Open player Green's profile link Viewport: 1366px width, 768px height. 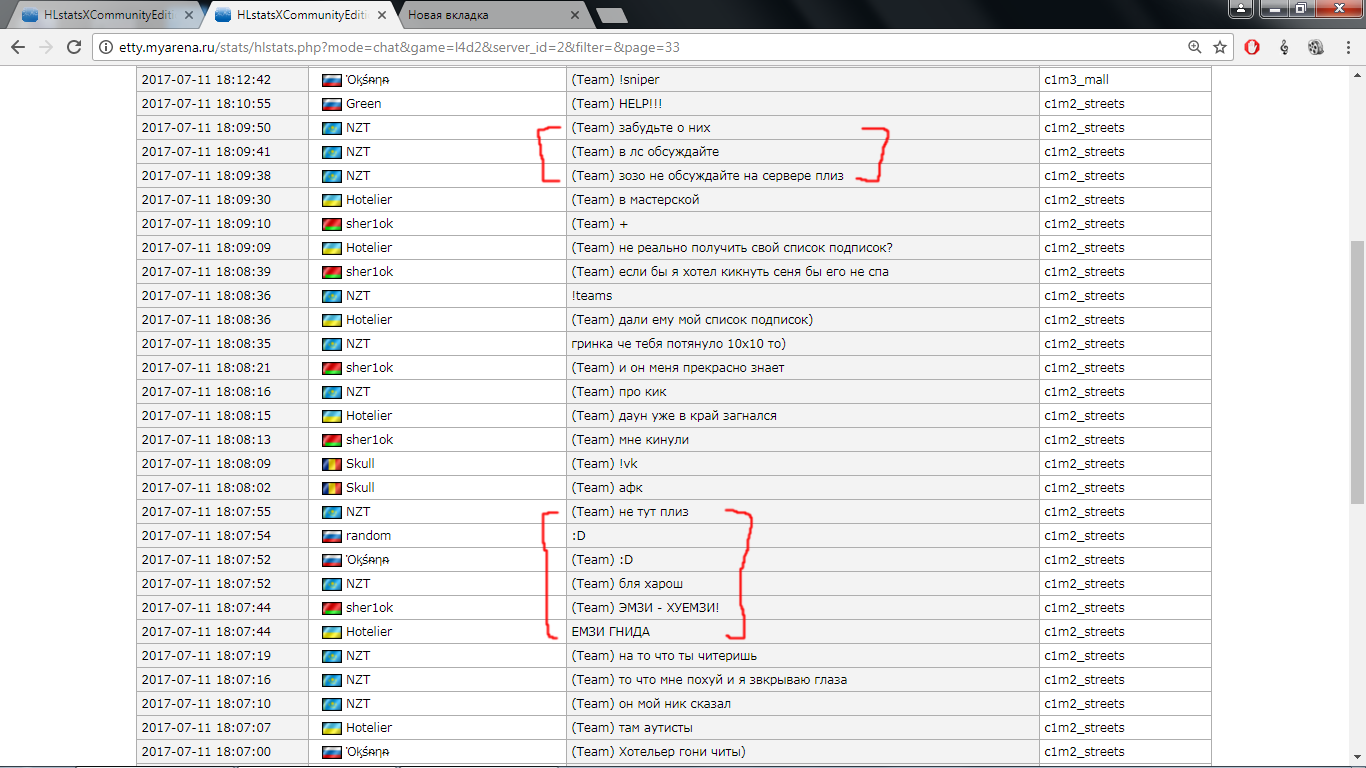click(363, 104)
